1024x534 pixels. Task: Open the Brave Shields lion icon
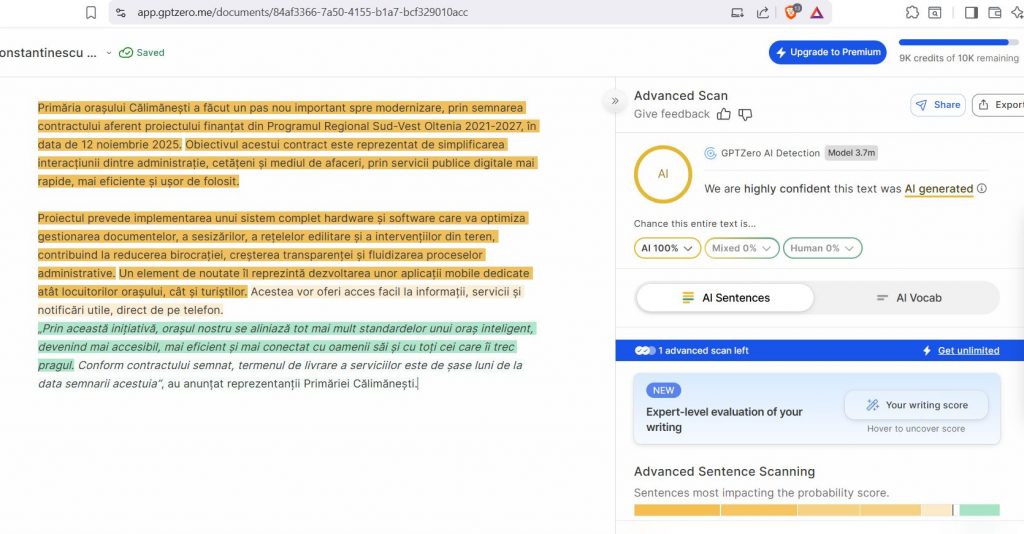coord(792,12)
